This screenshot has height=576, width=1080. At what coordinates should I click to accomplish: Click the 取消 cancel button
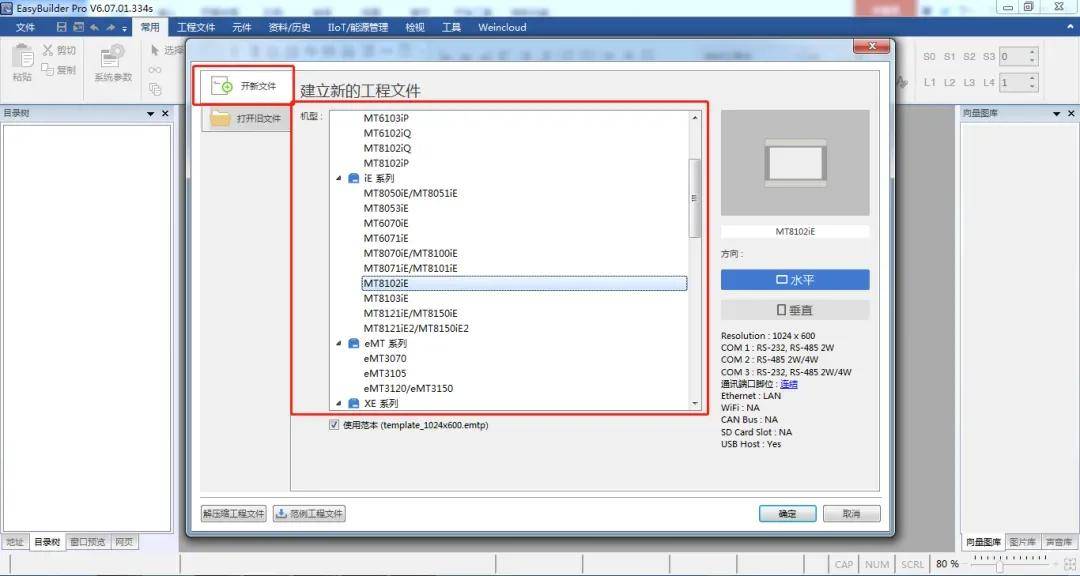coord(851,513)
